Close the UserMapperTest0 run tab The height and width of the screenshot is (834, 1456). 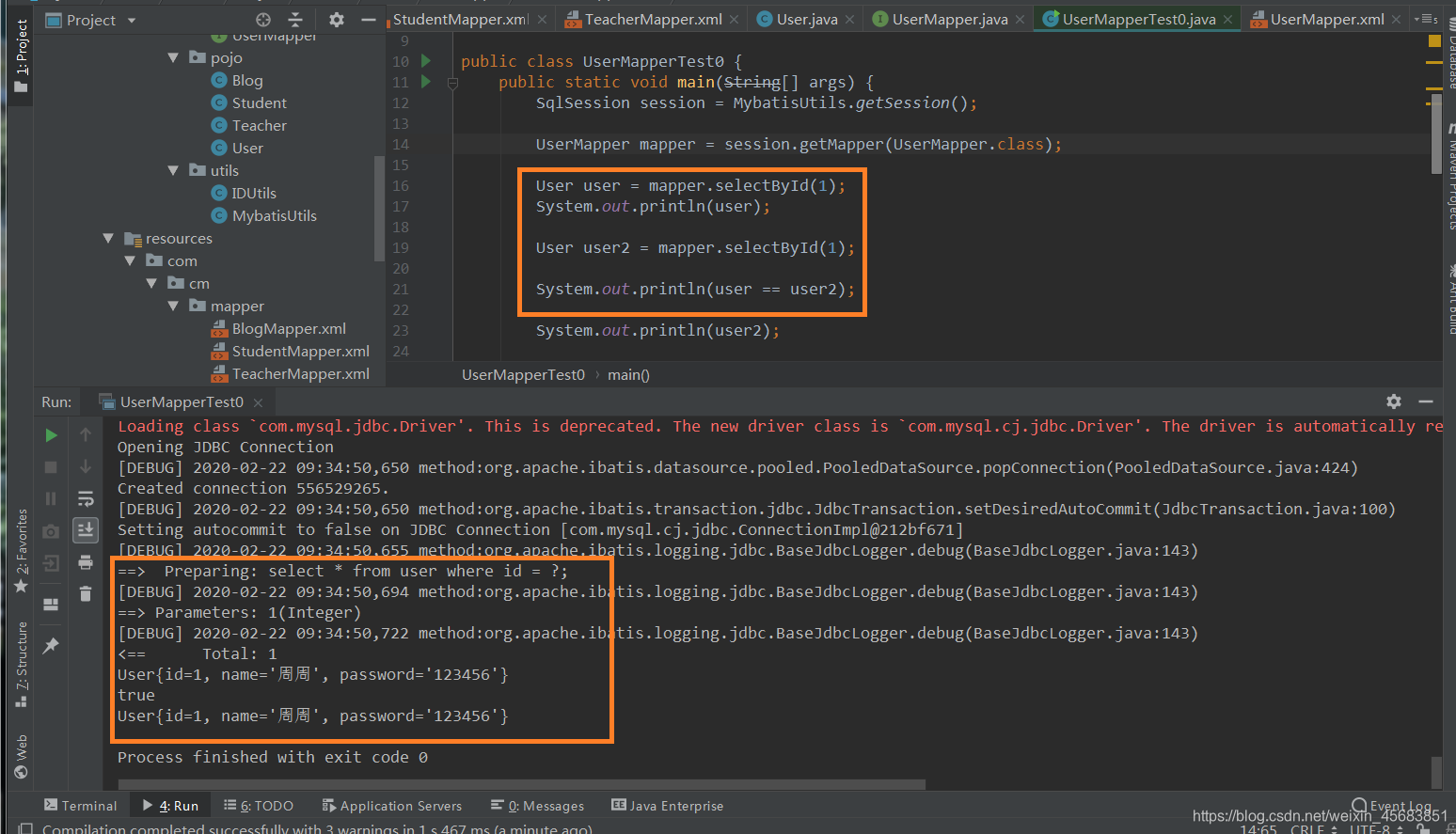tap(258, 402)
